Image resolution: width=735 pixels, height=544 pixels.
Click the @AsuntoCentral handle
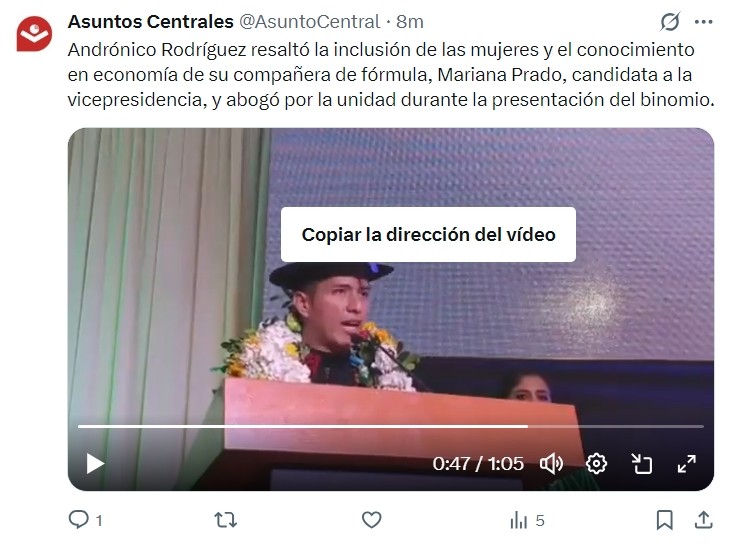[310, 22]
